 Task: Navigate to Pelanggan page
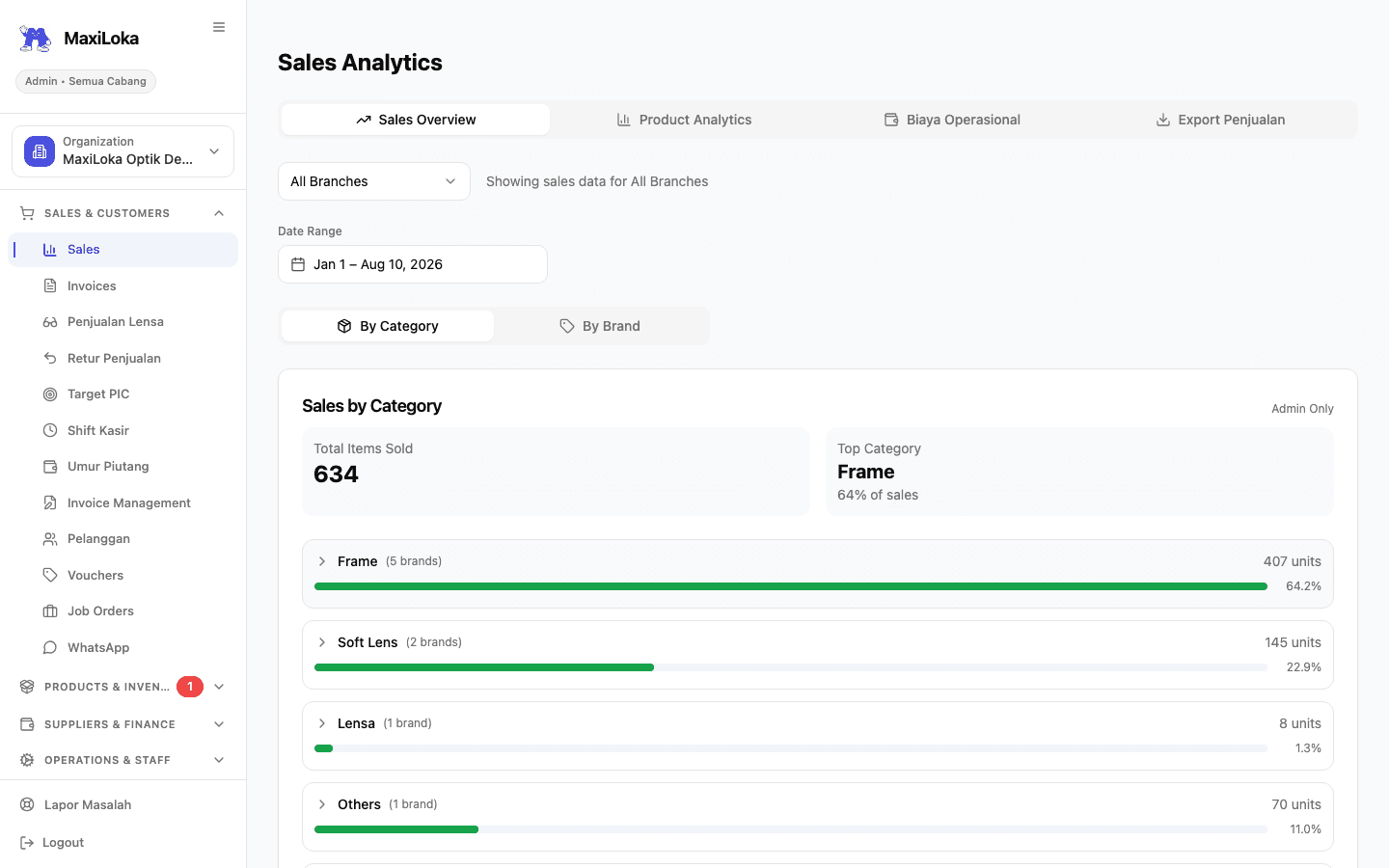point(123,539)
